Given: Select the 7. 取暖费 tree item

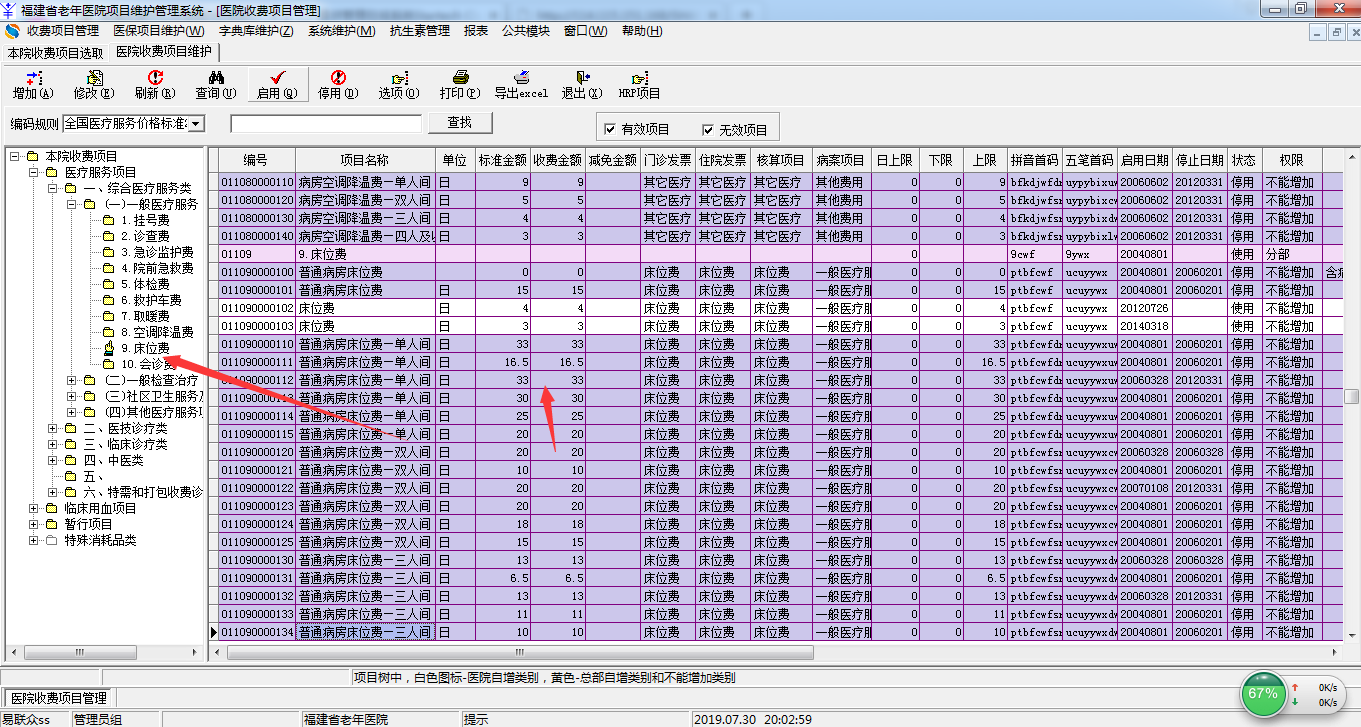Looking at the screenshot, I should click(145, 316).
